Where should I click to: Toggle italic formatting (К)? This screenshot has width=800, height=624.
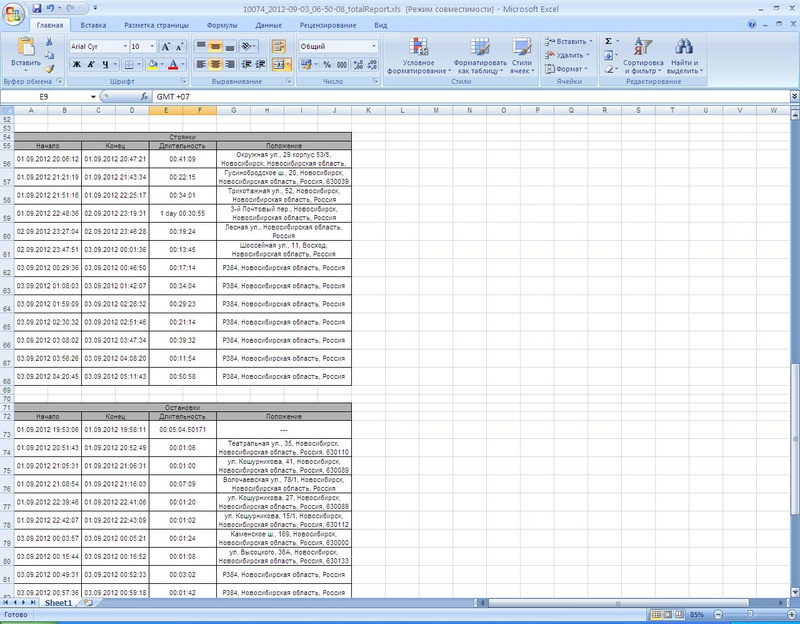point(90,64)
